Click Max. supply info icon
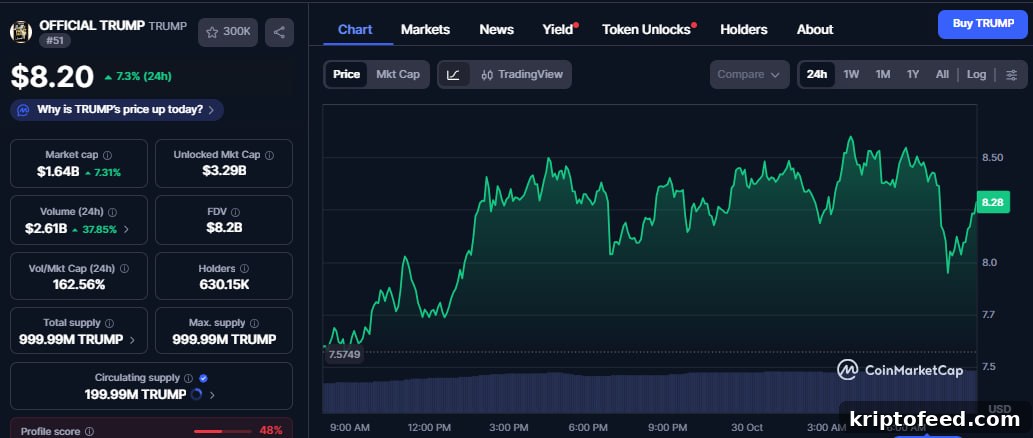1033x438 pixels. tap(254, 323)
